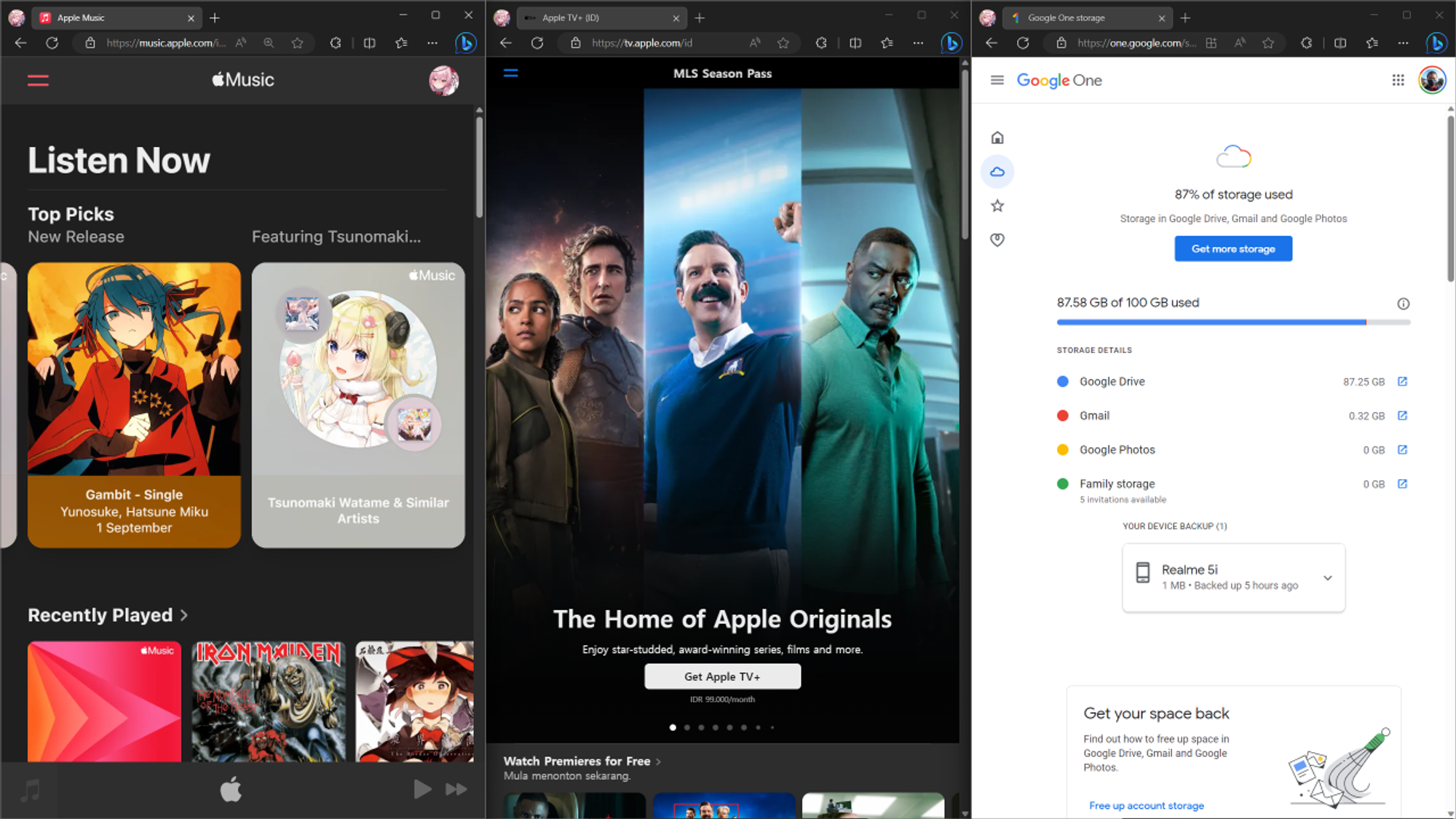Open Iron Maiden album in Recently Played

click(269, 702)
